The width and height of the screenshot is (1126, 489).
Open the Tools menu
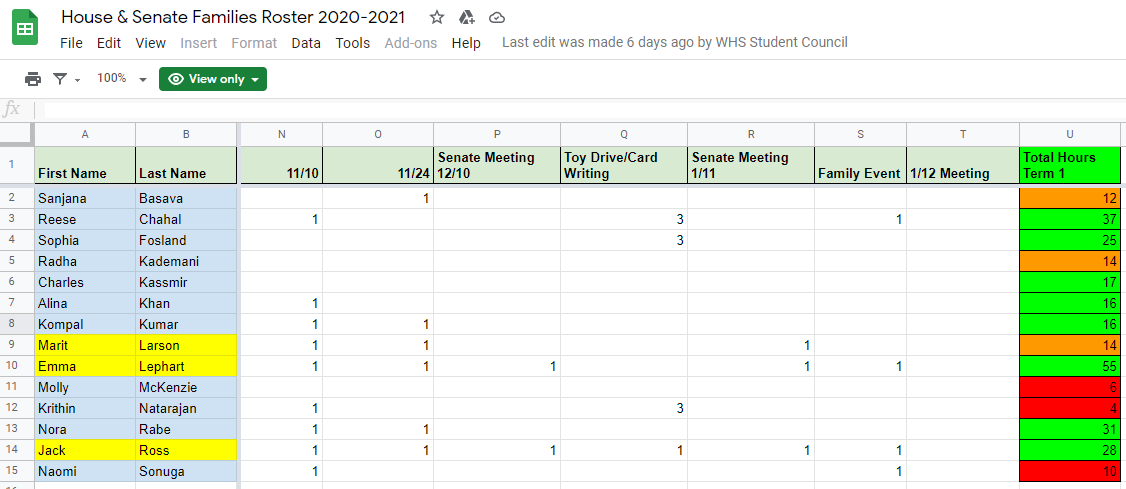[353, 43]
